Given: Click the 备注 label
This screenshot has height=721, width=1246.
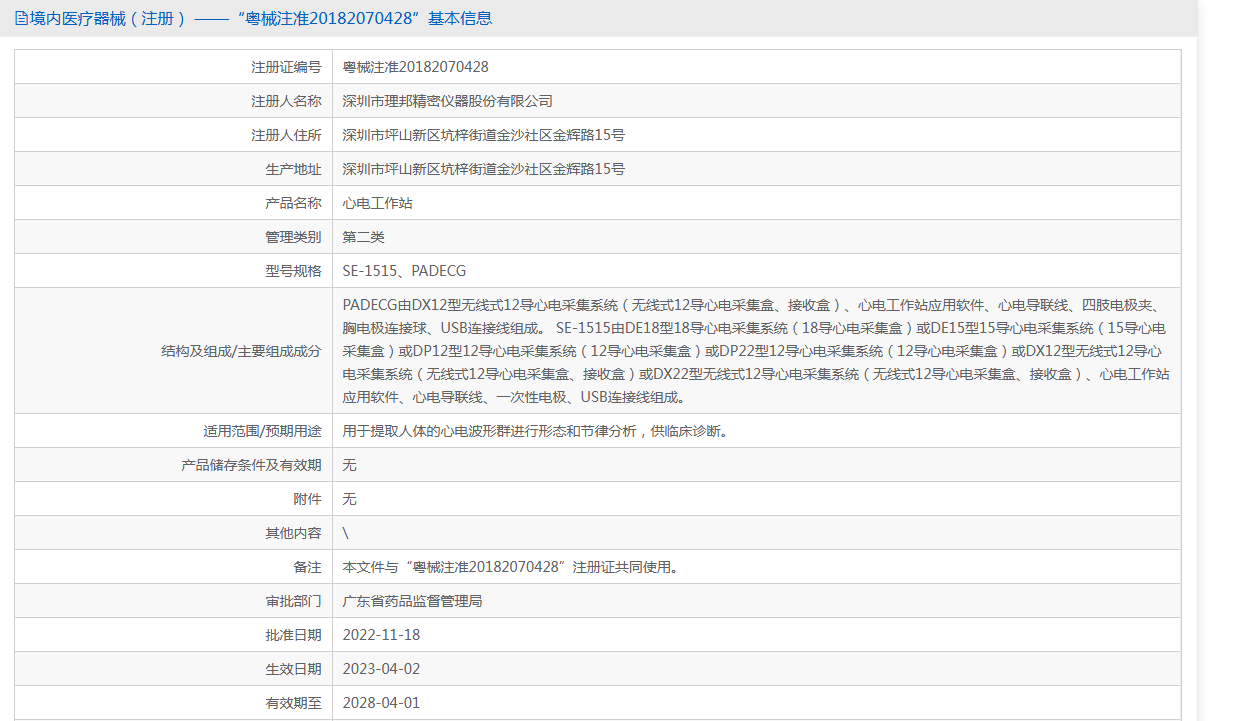Looking at the screenshot, I should coord(307,567).
